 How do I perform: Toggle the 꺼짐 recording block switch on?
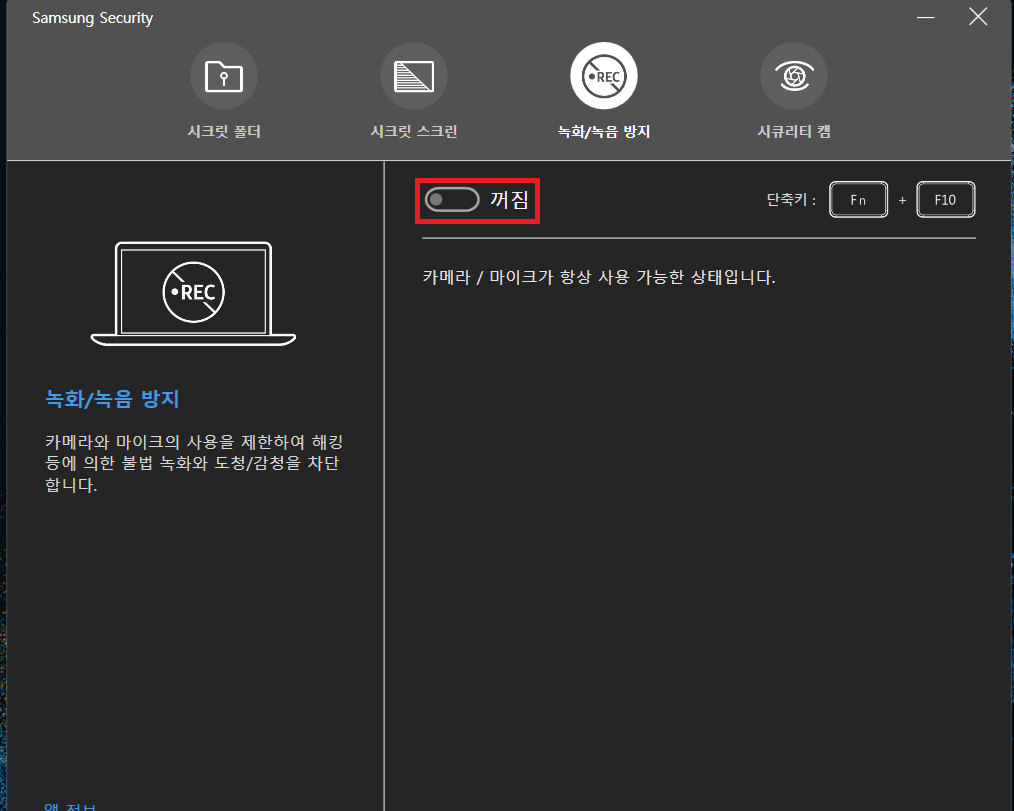pos(452,200)
